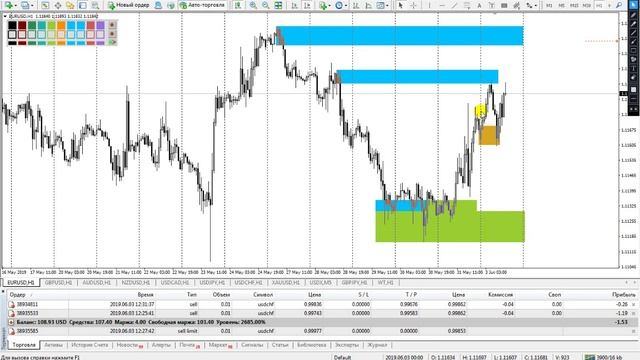Pick the black filled color swatch
The height and width of the screenshot is (360, 640).
pyautogui.click(x=12, y=25)
